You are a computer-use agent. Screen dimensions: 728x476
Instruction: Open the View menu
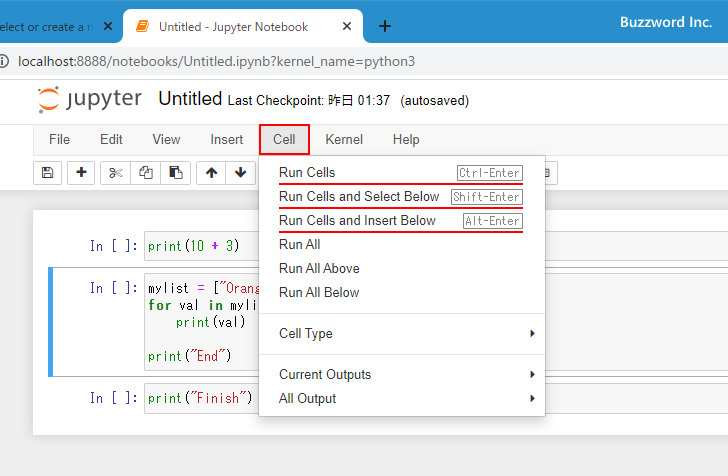pyautogui.click(x=166, y=139)
